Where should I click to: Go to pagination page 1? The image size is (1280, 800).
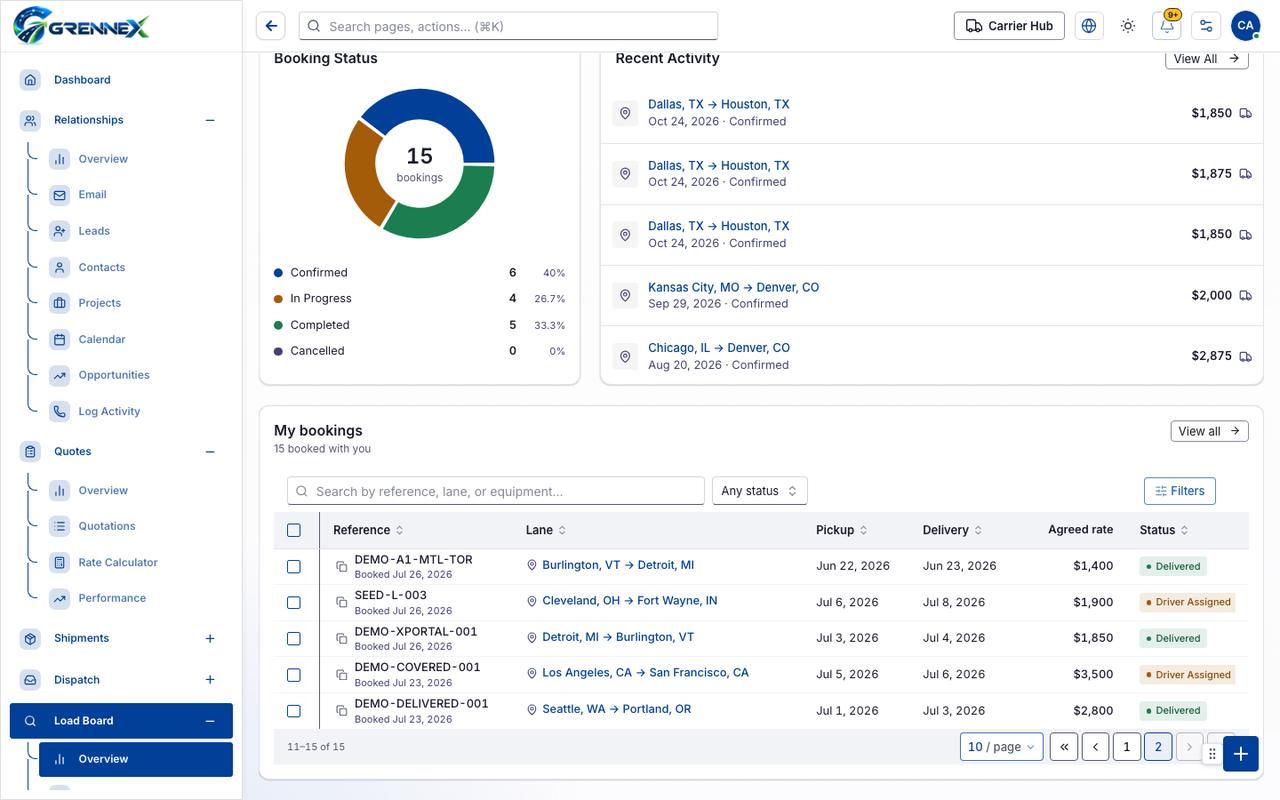1127,747
